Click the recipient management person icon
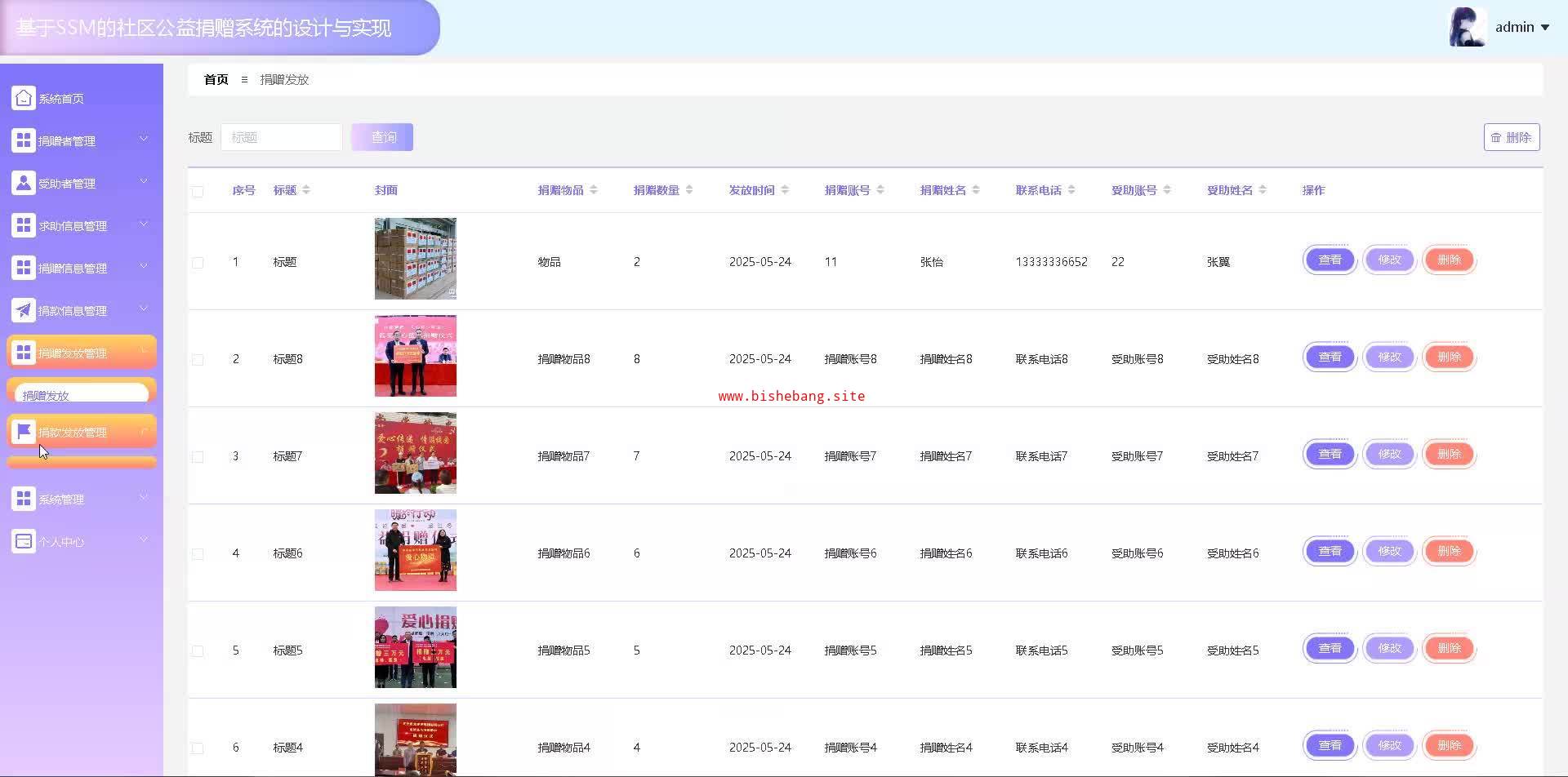 [x=24, y=183]
